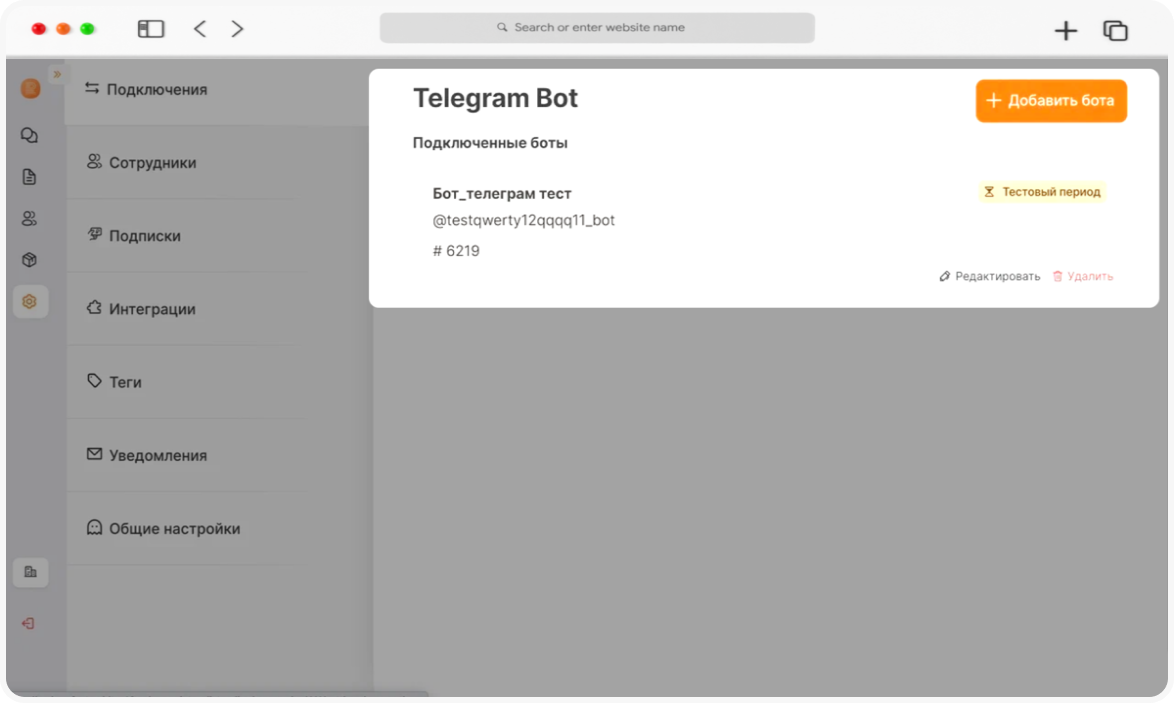Click the browser address search field
This screenshot has height=703, width=1174.
[x=597, y=28]
